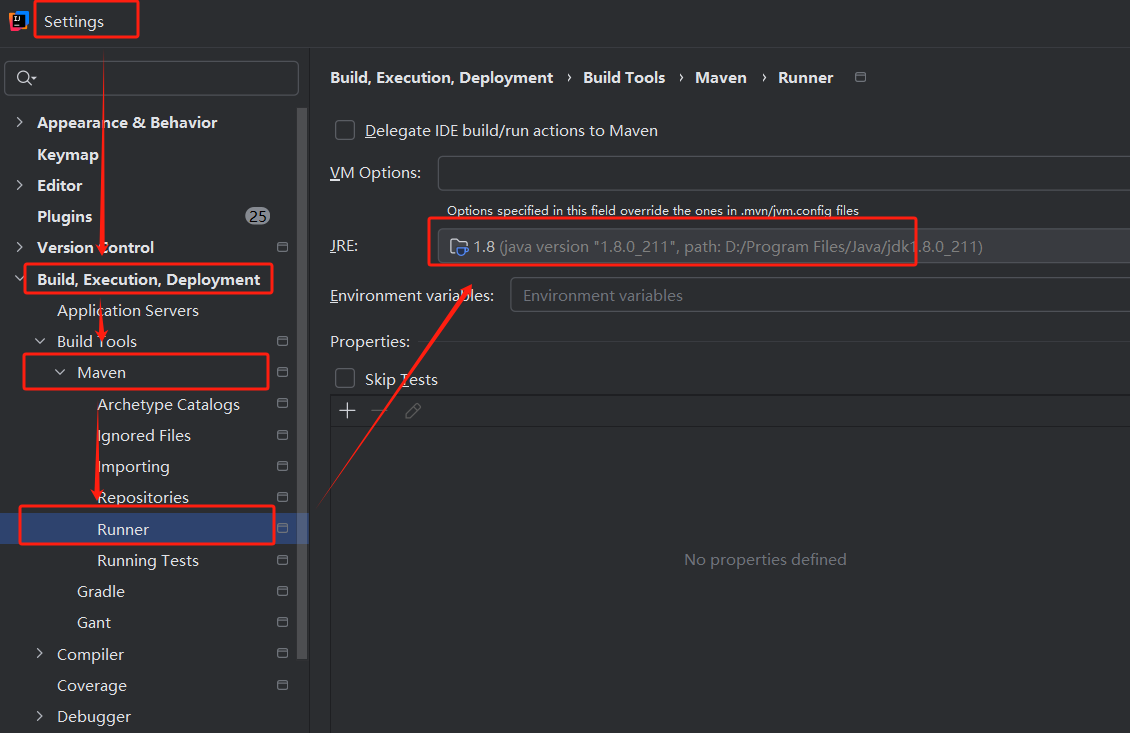Open Maven Importing settings
This screenshot has width=1130, height=733.
[x=133, y=467]
